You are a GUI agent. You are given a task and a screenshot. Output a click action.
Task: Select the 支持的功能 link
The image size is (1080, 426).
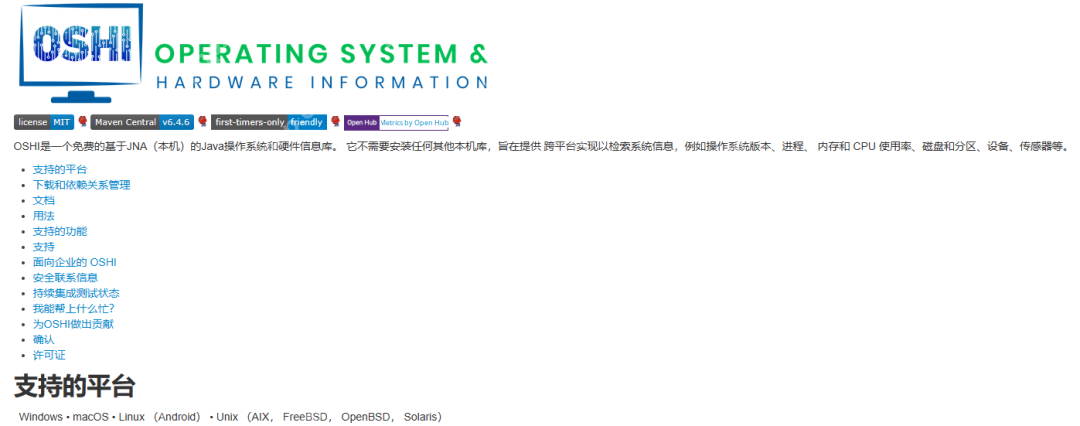(60, 232)
